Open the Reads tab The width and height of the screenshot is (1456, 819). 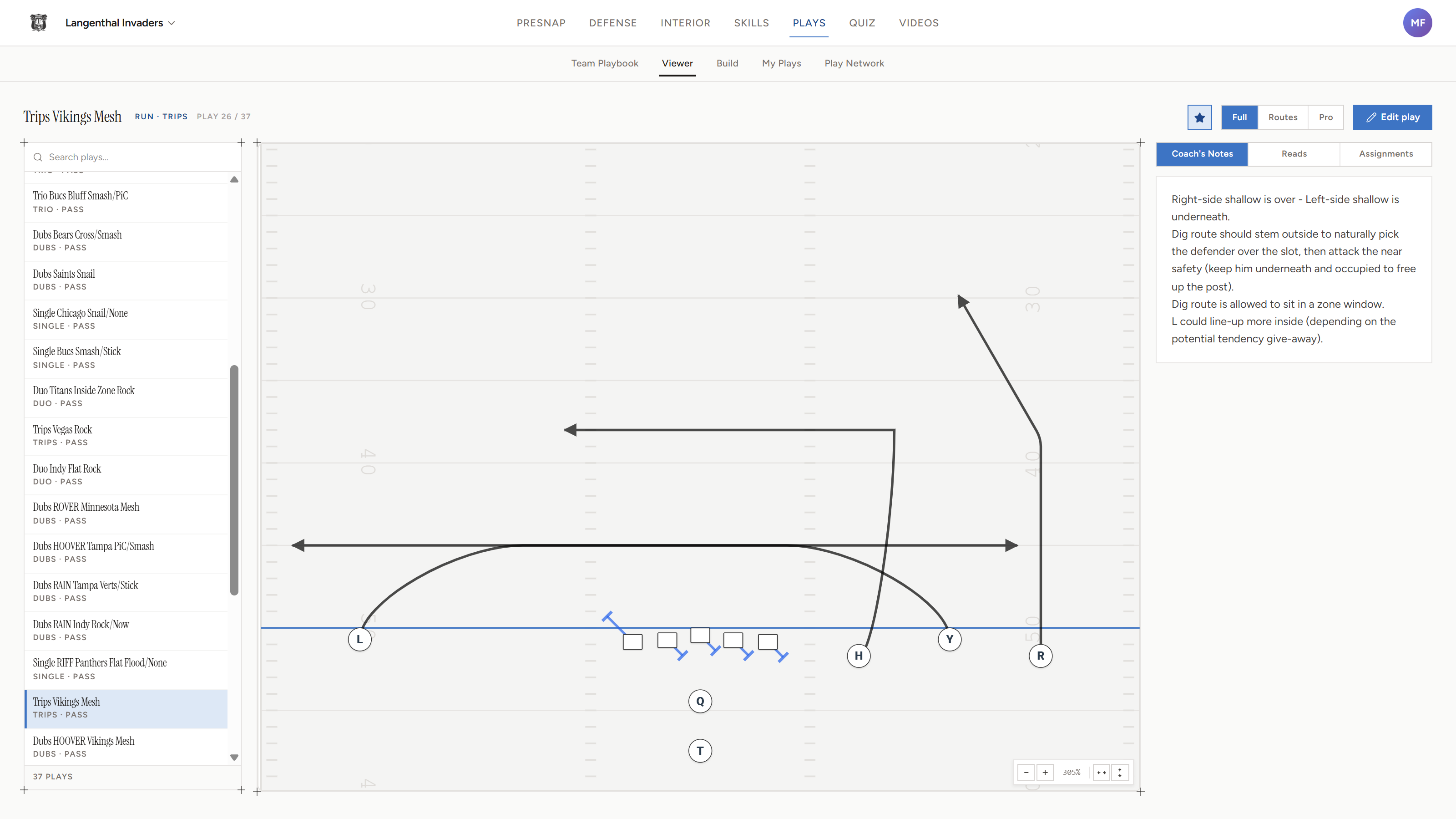1294,154
